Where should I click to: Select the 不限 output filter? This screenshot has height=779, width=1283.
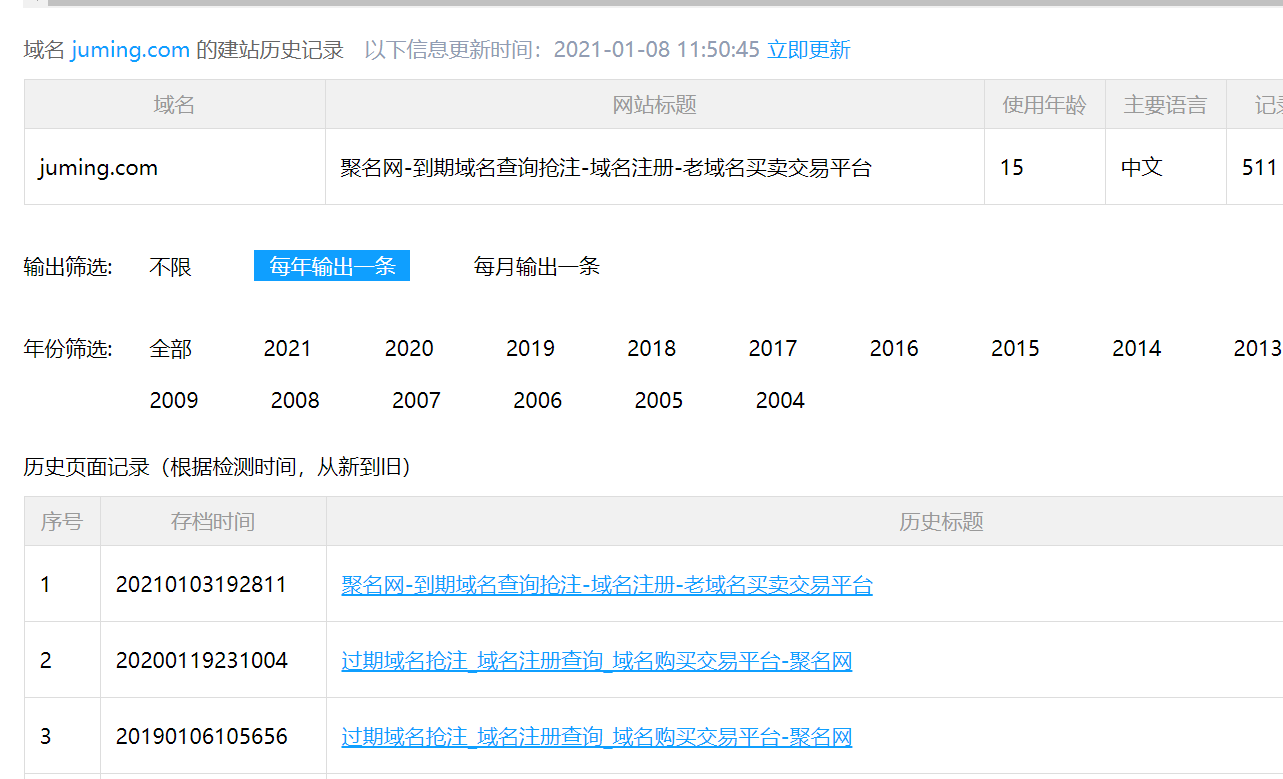coord(170,267)
